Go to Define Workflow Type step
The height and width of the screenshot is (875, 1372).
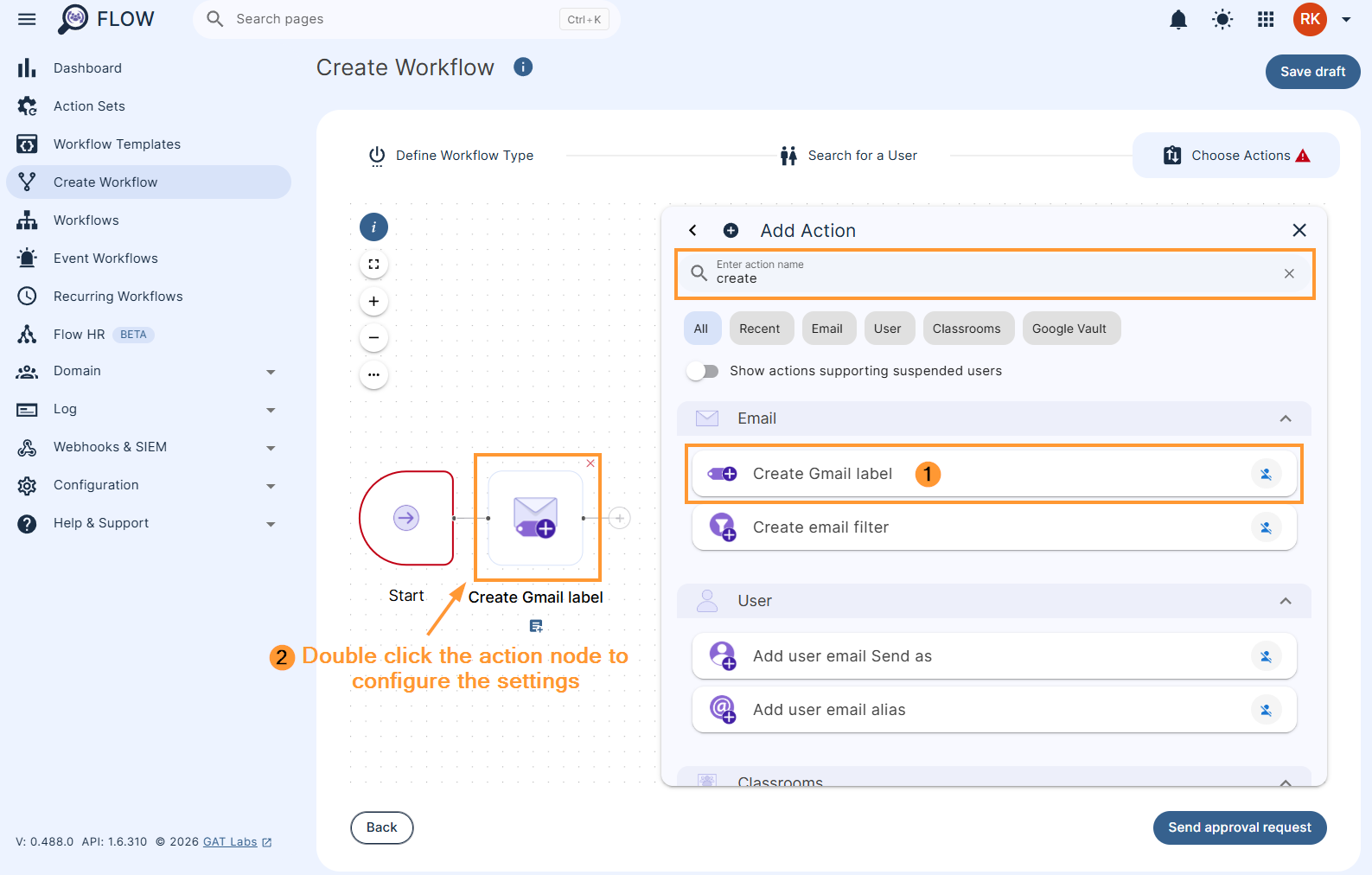(450, 156)
